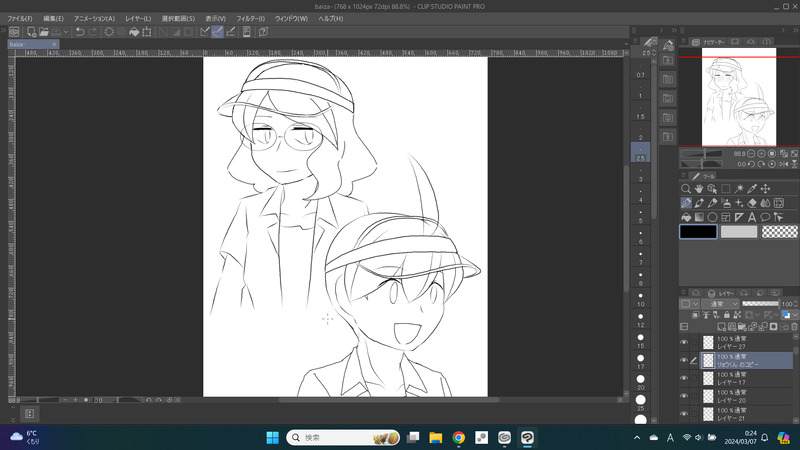Select the Zoom magnifier tool
This screenshot has height=450, width=800.
686,189
